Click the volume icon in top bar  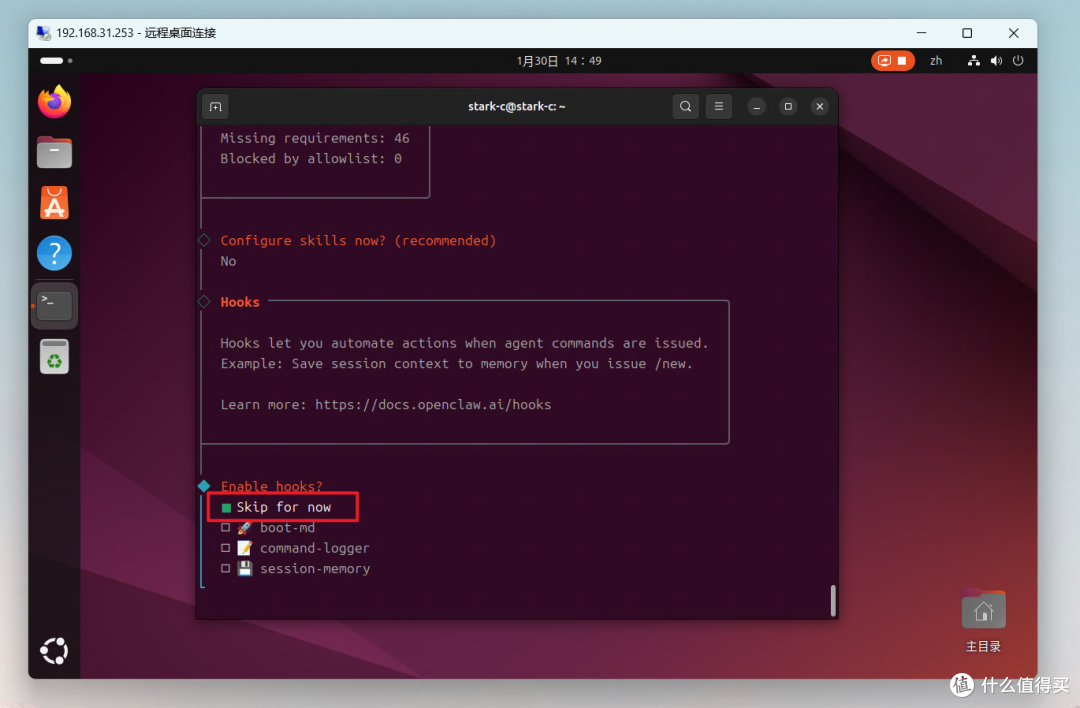[x=996, y=61]
